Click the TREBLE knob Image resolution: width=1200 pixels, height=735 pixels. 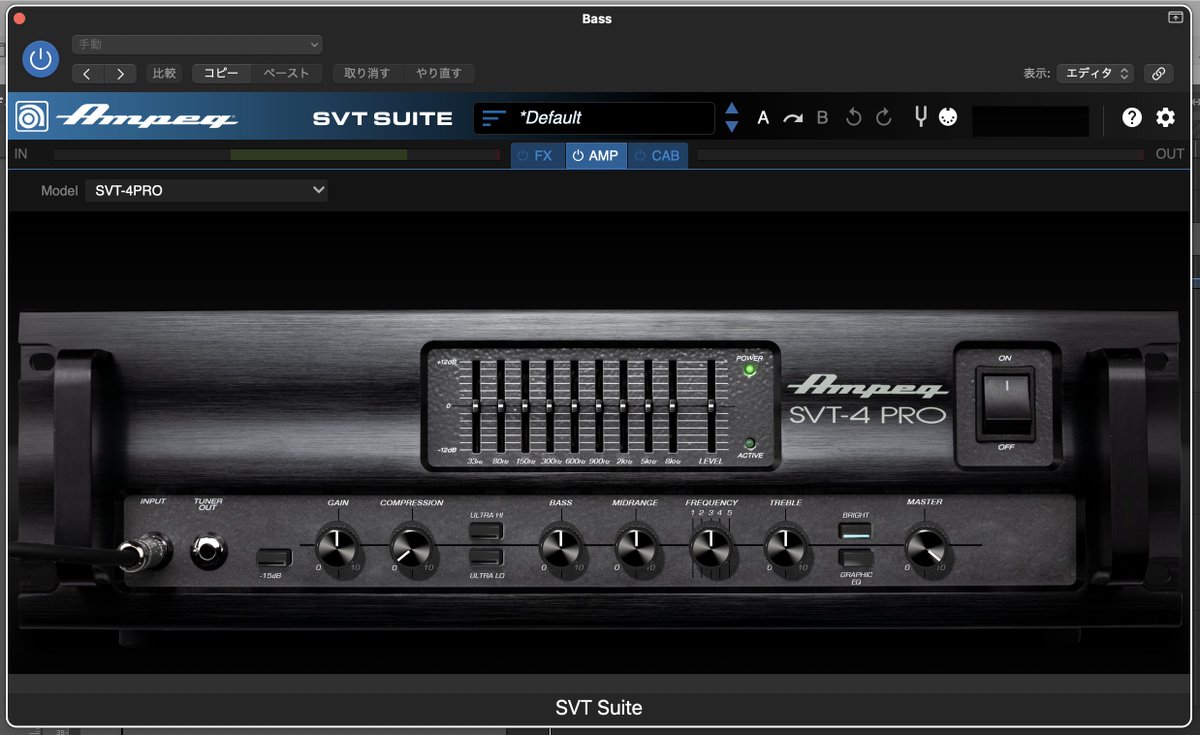pos(785,546)
